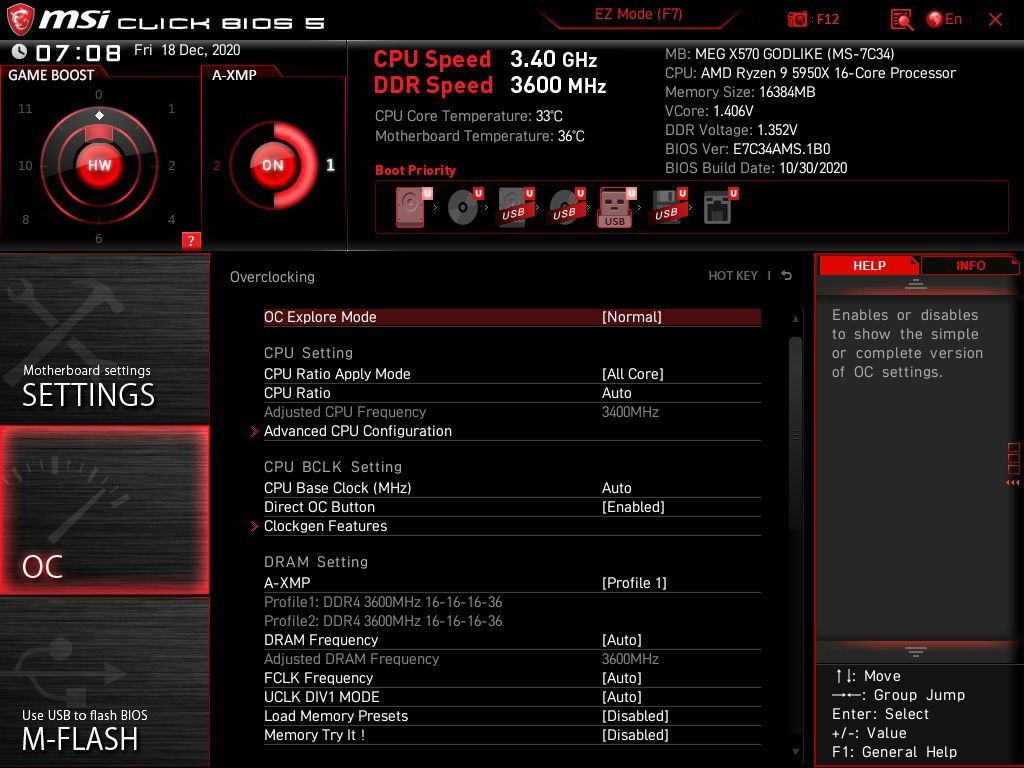The height and width of the screenshot is (768, 1024).
Task: Toggle the Game Boost HW knob
Action: point(99,165)
